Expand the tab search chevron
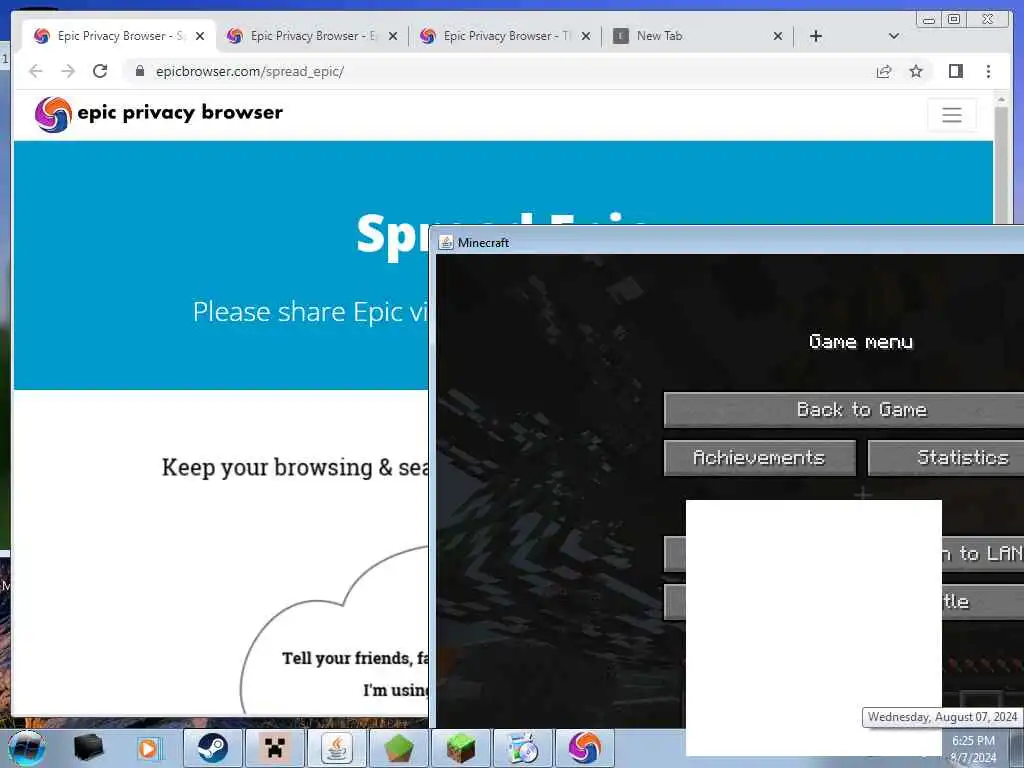This screenshot has height=768, width=1024. tap(894, 36)
